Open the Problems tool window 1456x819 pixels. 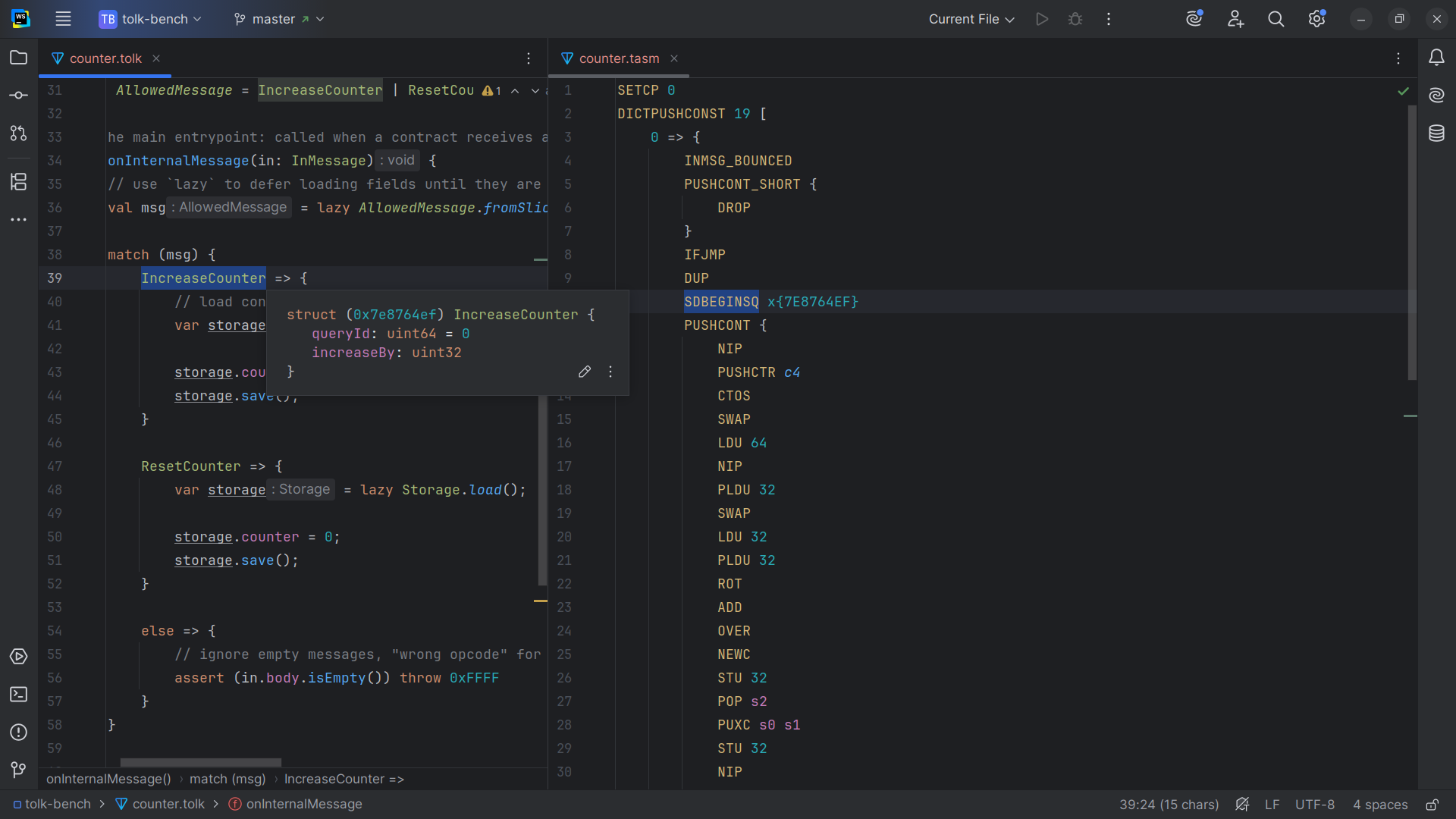19,733
